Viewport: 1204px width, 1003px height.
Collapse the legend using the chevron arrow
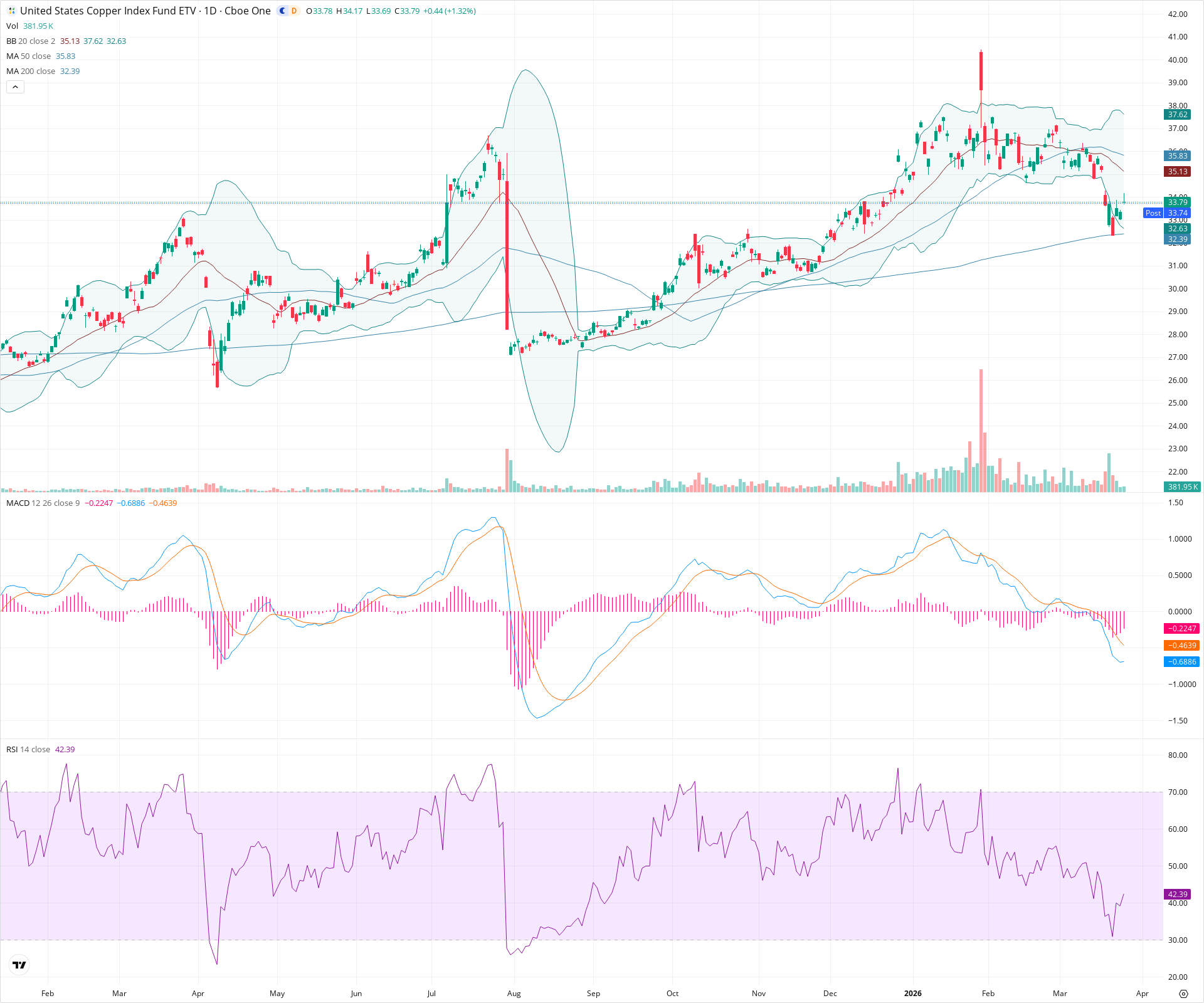14,87
